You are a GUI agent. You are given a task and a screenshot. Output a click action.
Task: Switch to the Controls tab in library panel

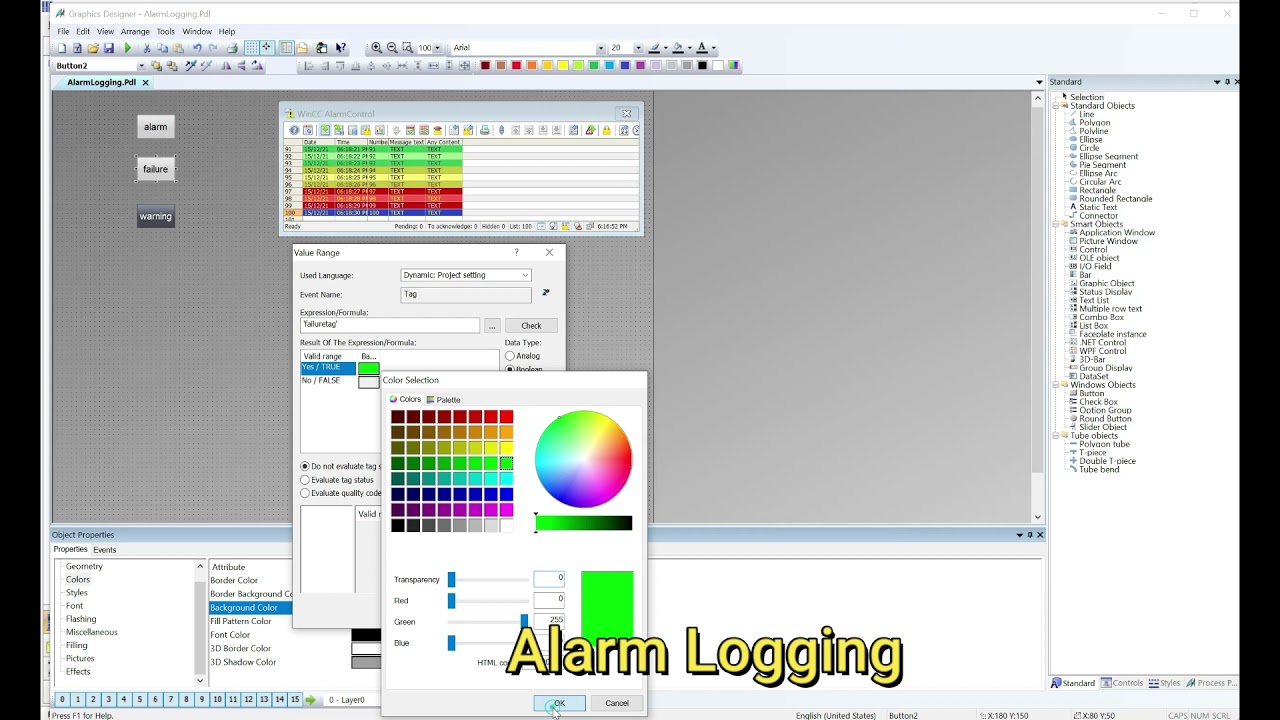click(1122, 683)
